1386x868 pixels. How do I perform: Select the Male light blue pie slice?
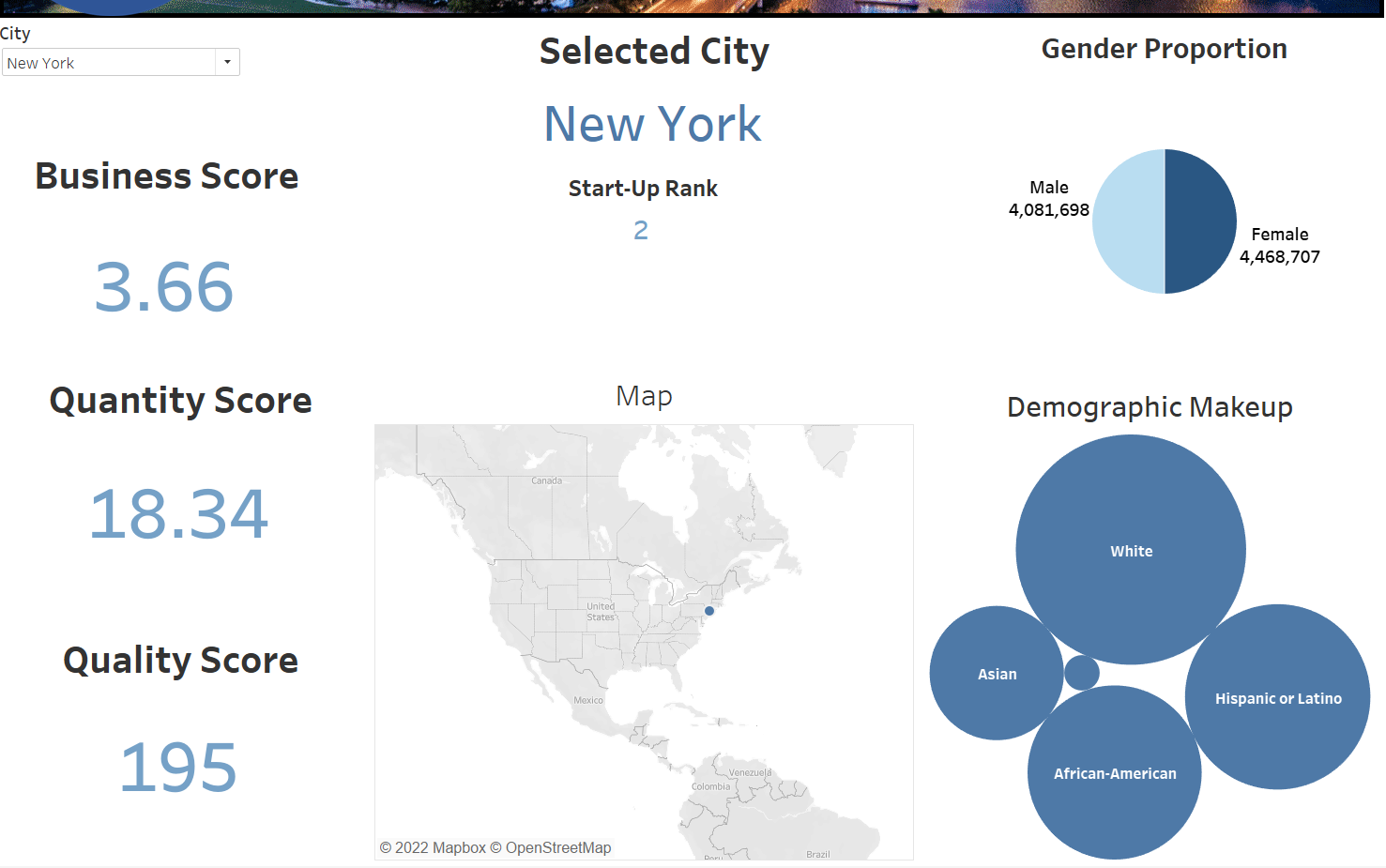(1129, 221)
